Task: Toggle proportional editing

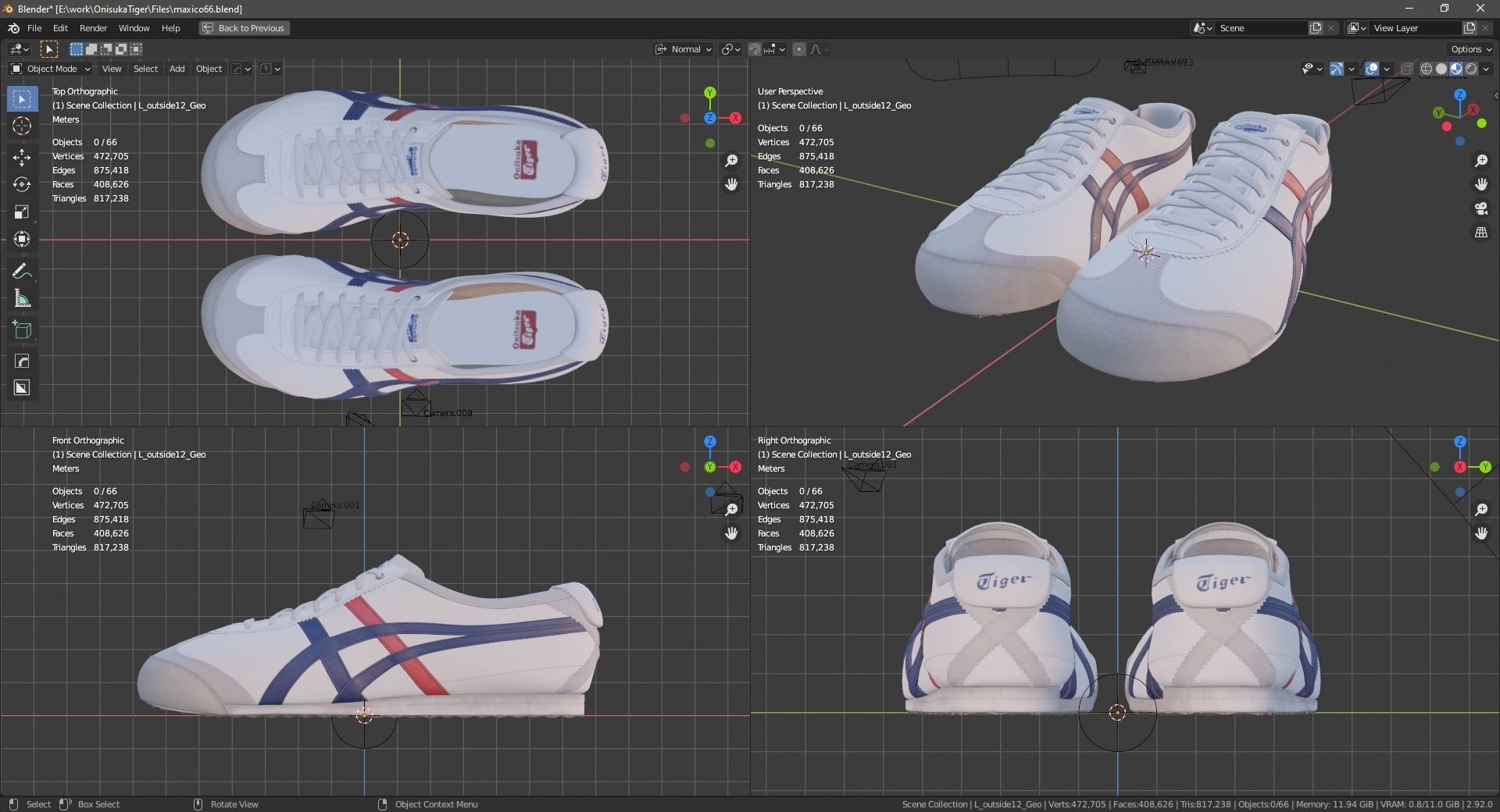Action: [799, 49]
